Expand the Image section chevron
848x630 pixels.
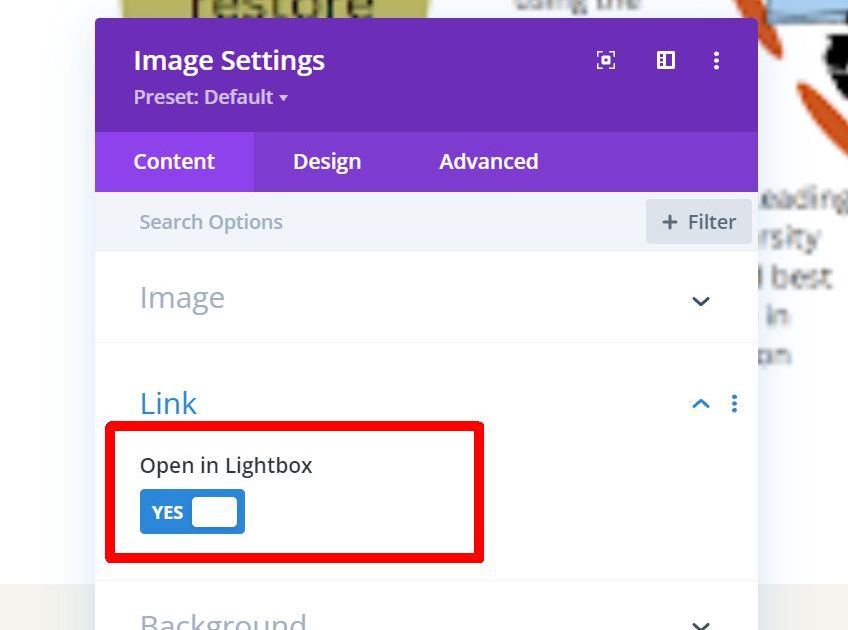point(700,301)
